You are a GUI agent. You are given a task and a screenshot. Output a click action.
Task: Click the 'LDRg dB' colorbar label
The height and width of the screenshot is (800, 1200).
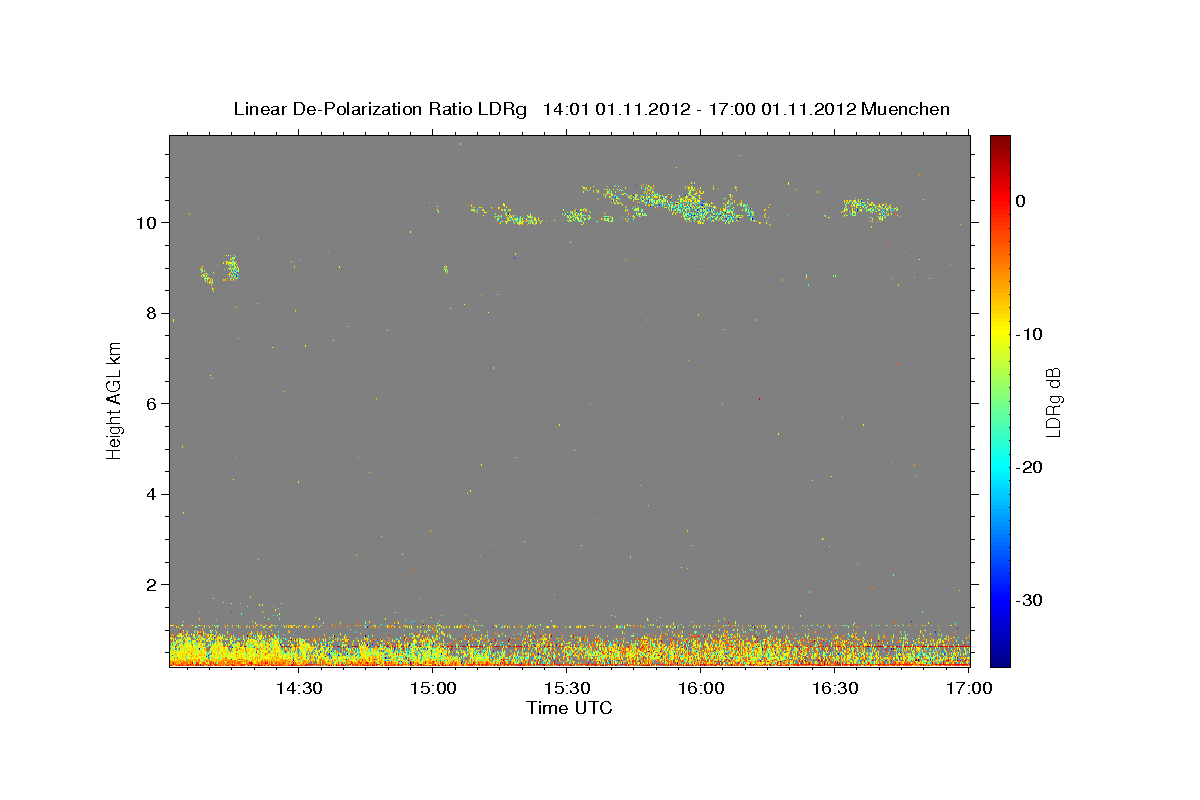pyautogui.click(x=1053, y=401)
